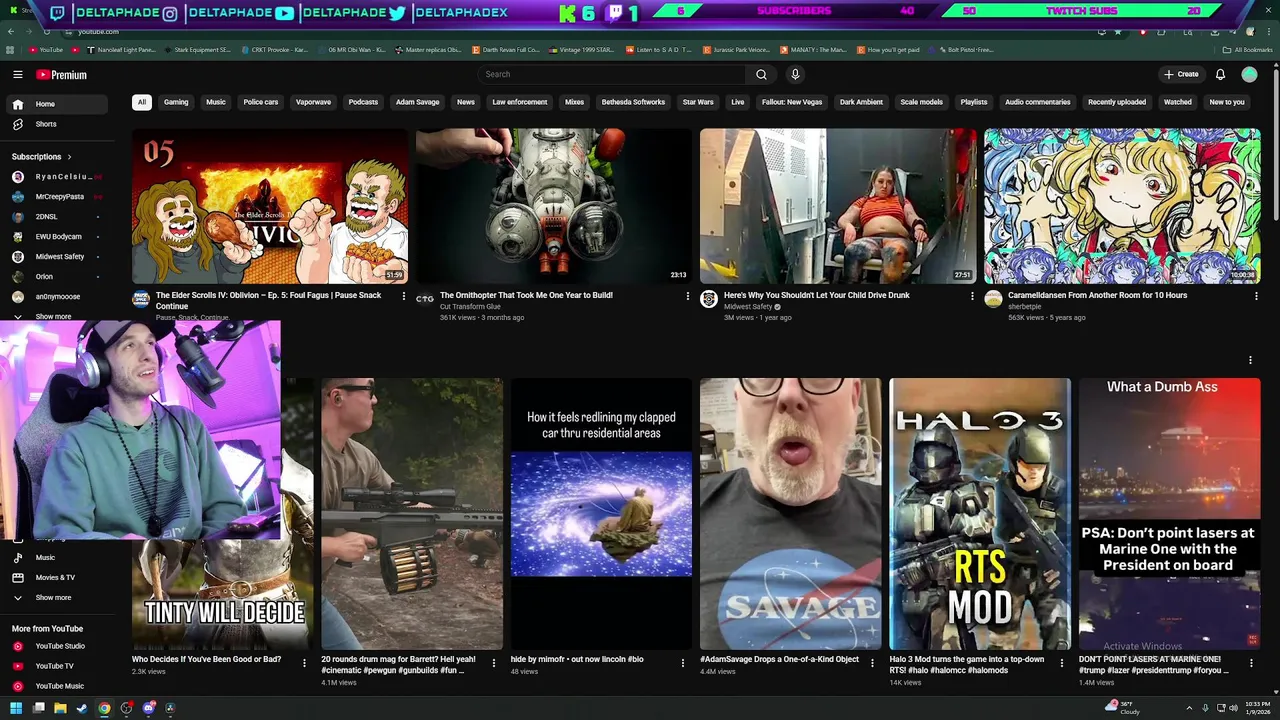Open the Windows Start menu

pyautogui.click(x=15, y=708)
